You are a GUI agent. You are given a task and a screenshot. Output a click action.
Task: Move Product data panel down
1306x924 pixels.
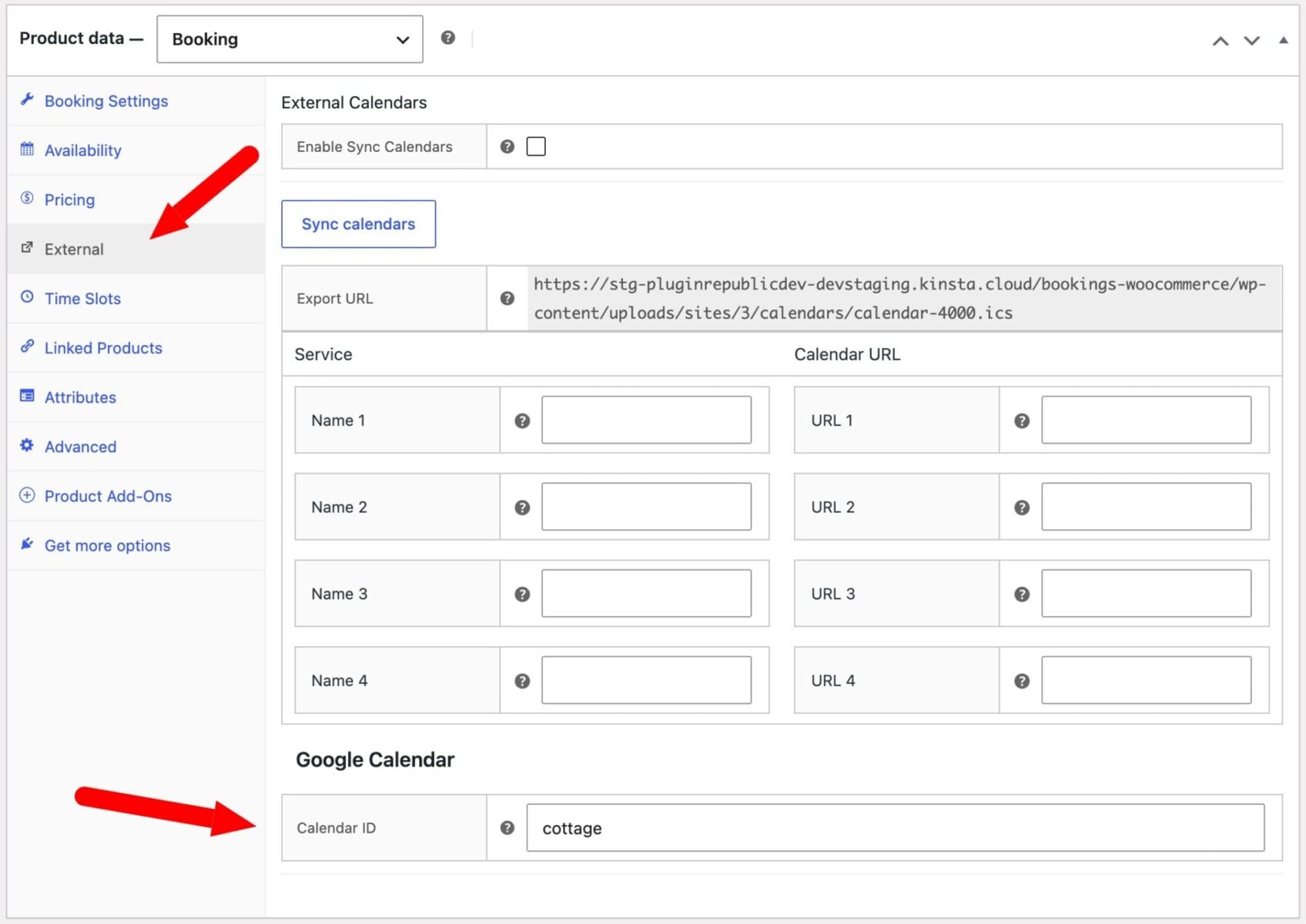pos(1252,41)
